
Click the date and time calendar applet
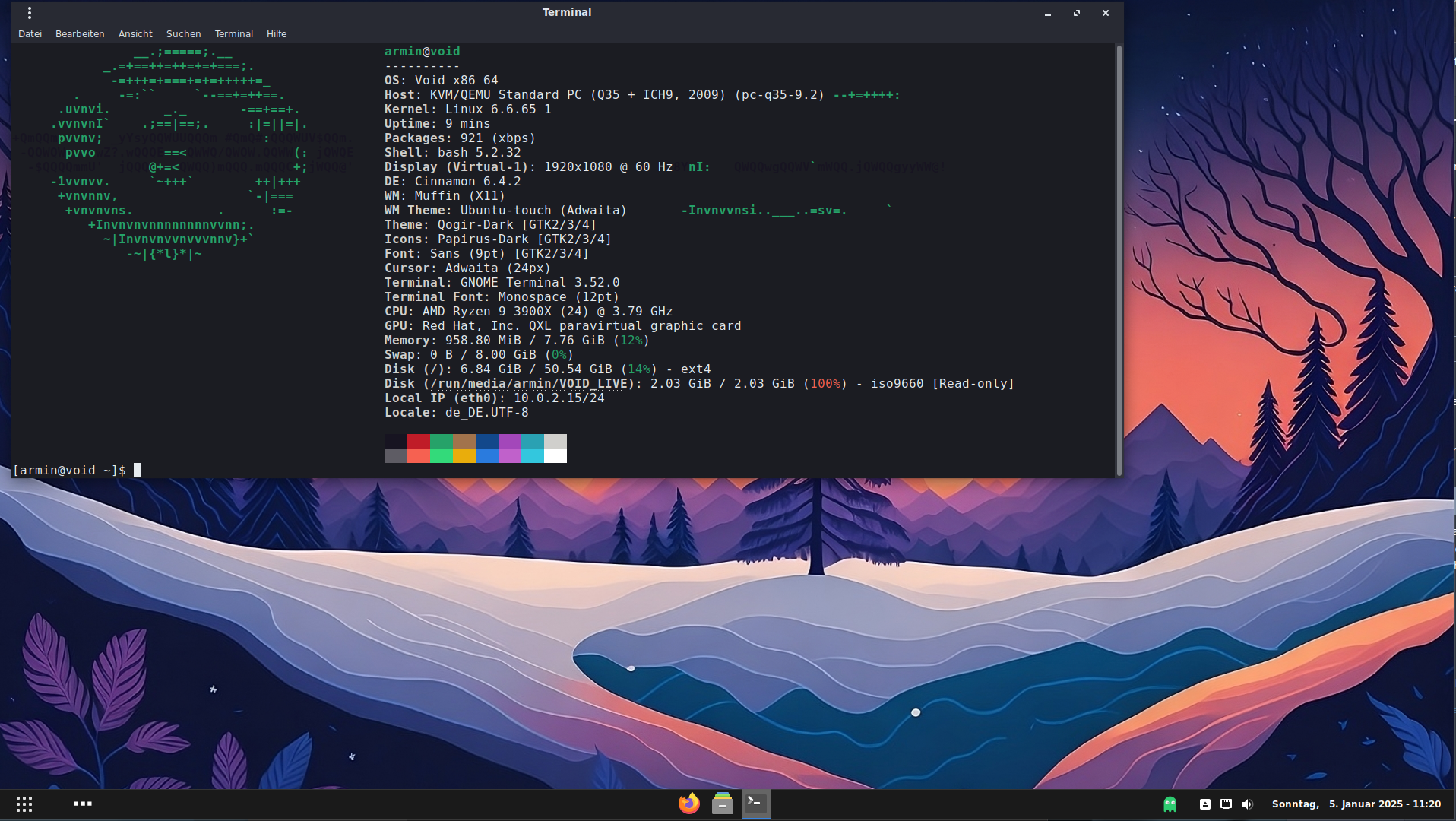pyautogui.click(x=1356, y=804)
